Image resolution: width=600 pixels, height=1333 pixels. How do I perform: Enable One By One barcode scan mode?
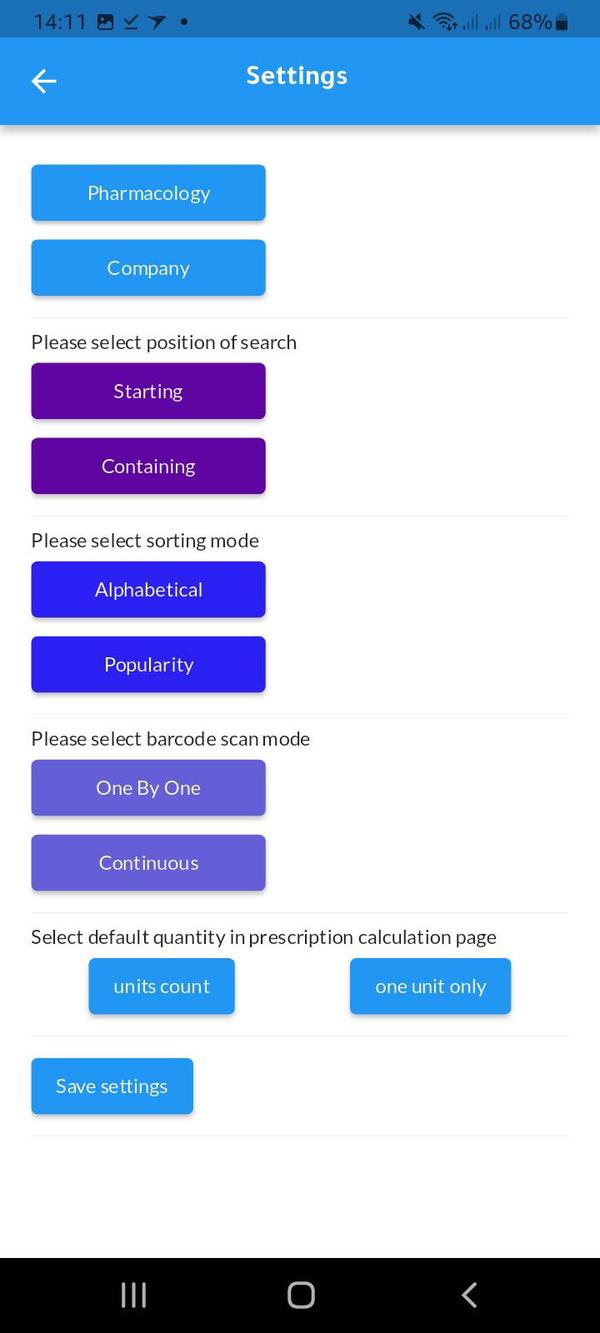coord(148,788)
